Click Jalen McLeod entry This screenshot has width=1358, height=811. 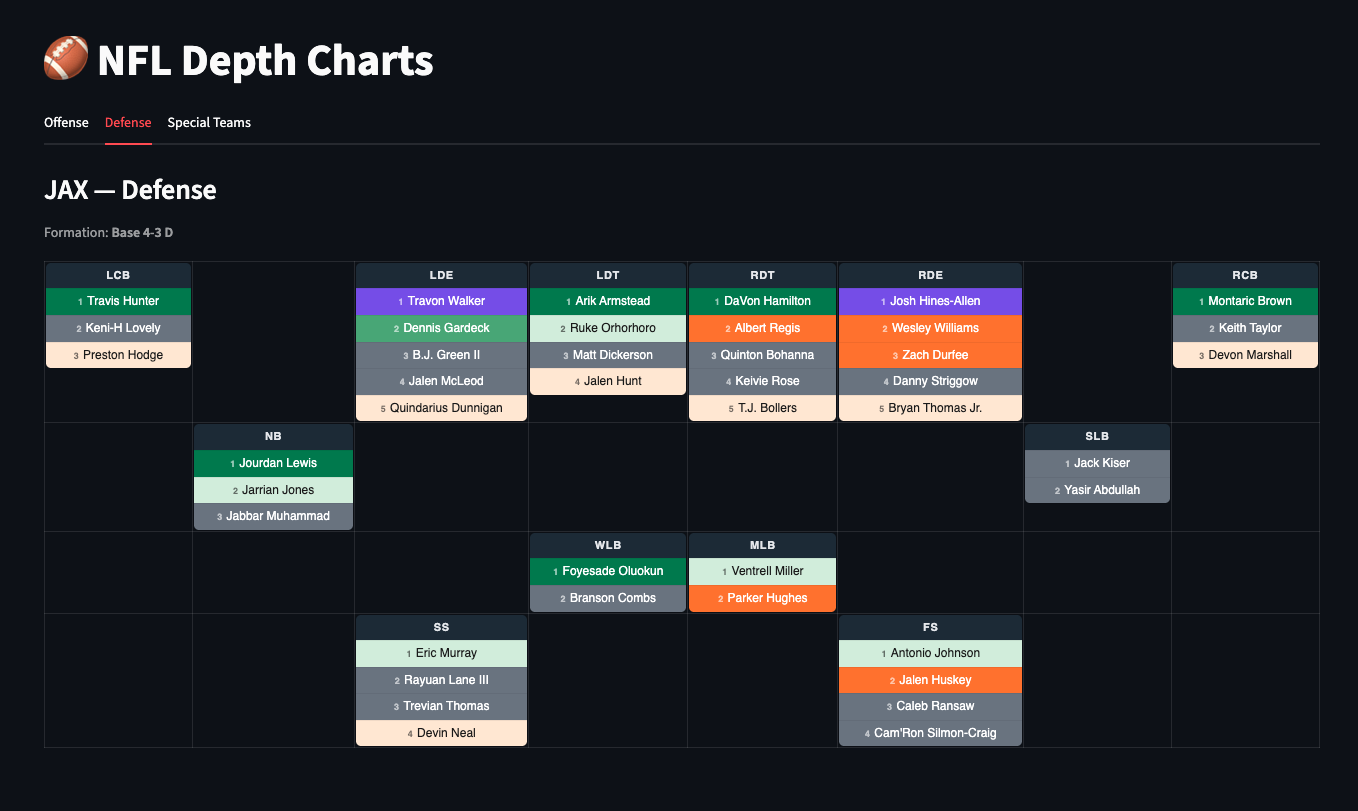coord(441,381)
